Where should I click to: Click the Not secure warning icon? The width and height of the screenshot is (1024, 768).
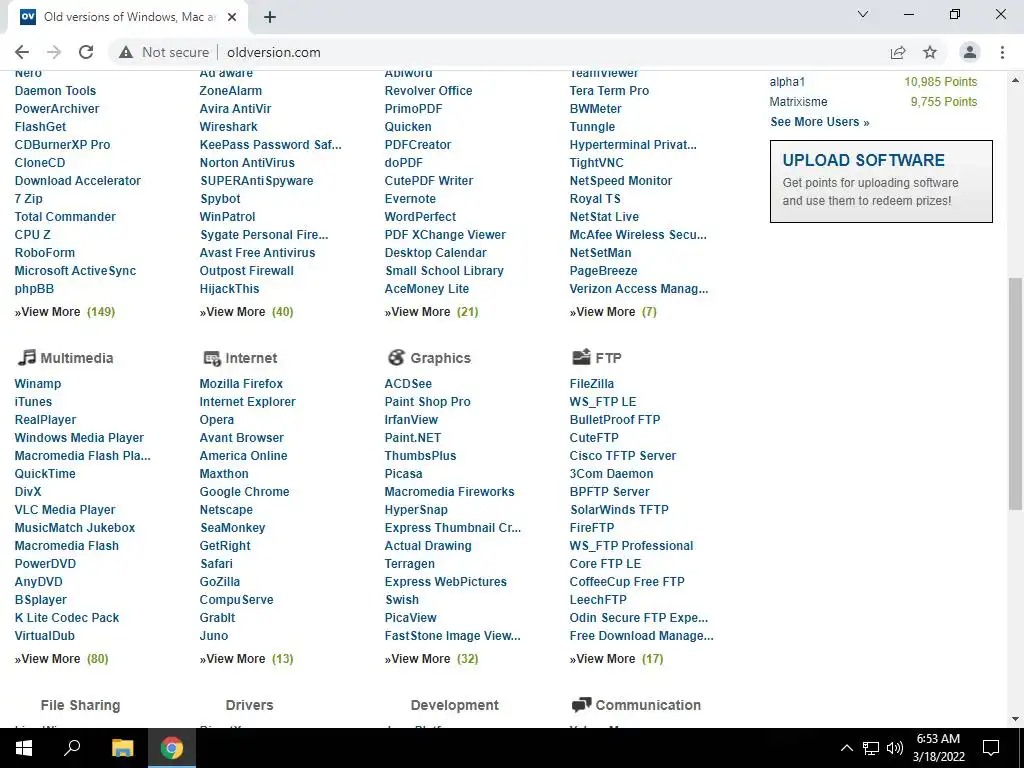pos(126,52)
